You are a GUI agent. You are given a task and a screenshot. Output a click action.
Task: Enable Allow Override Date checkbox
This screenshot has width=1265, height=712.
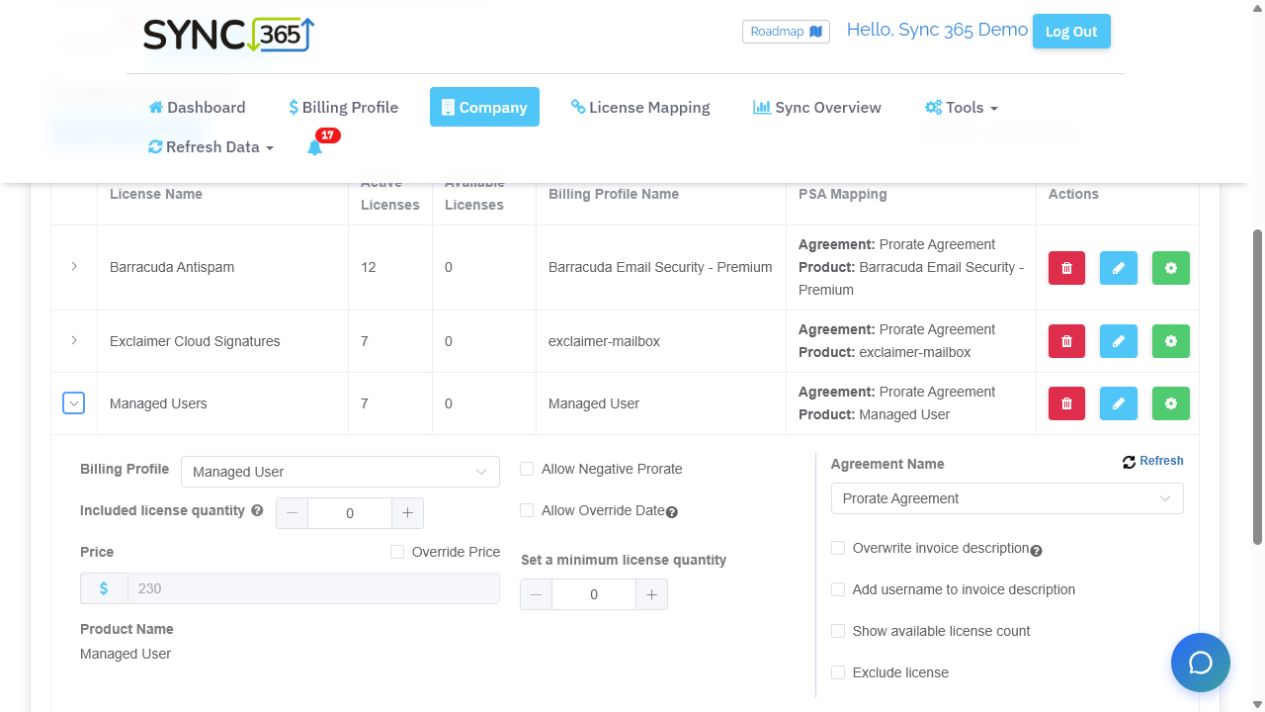[527, 510]
